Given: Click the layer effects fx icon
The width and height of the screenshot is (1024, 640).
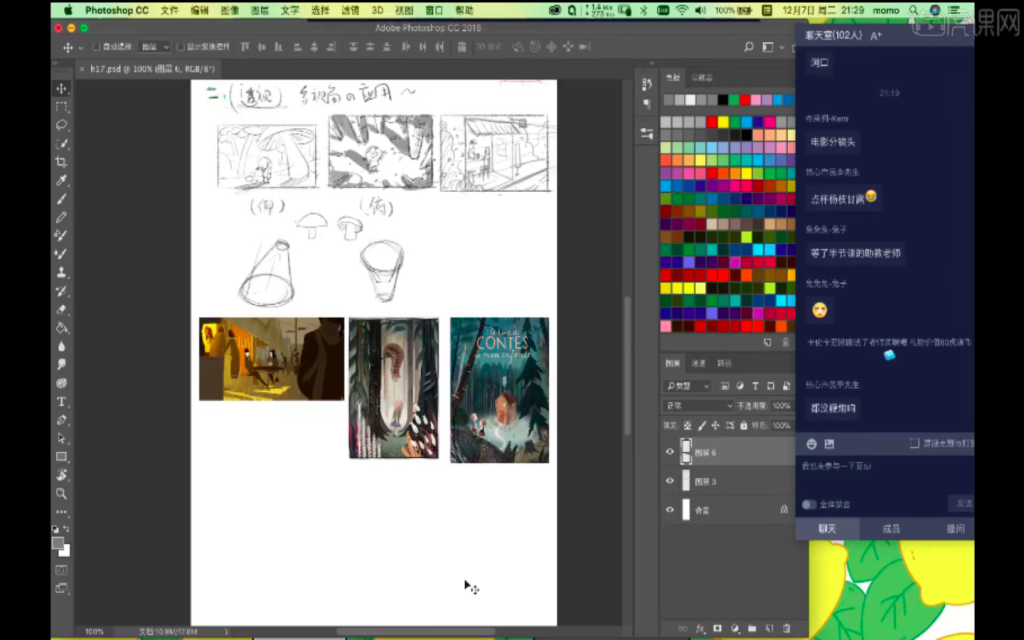Looking at the screenshot, I should coord(701,627).
